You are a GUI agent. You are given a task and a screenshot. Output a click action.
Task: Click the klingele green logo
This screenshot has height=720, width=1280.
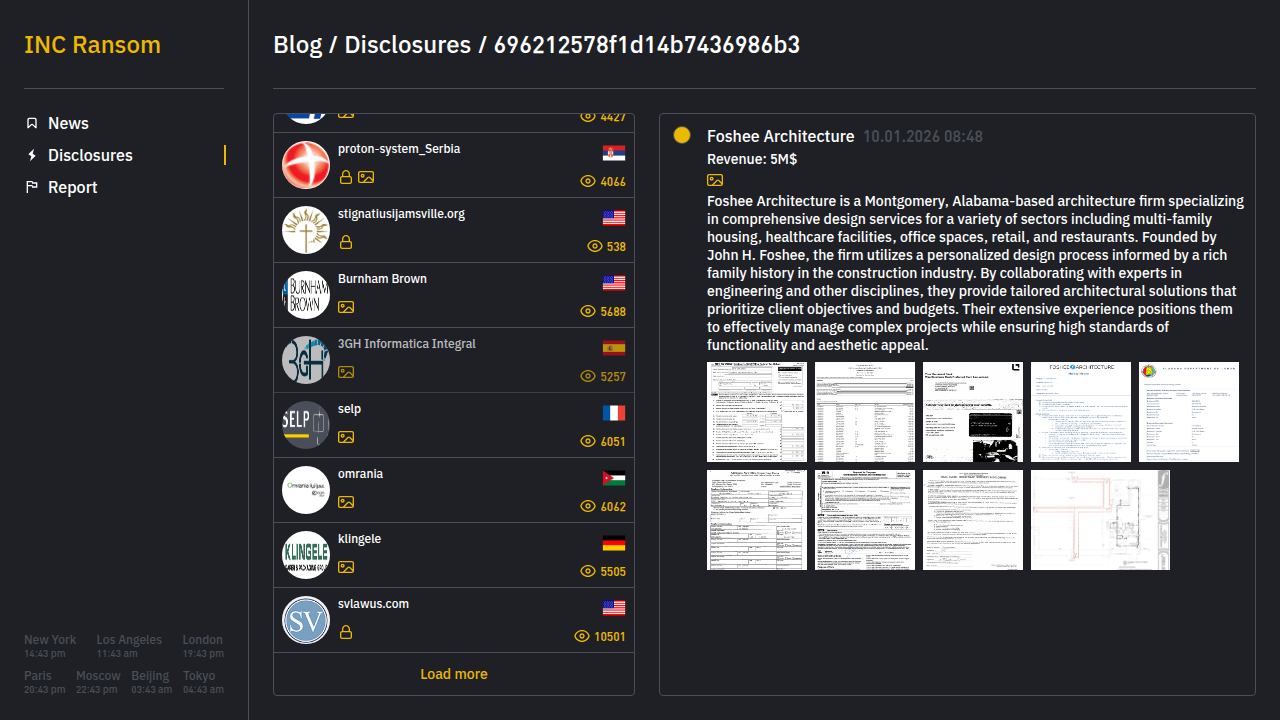click(306, 555)
